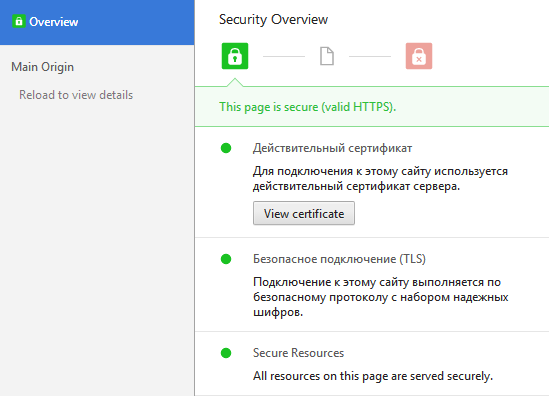Click the red insecure lock icon

tap(419, 56)
